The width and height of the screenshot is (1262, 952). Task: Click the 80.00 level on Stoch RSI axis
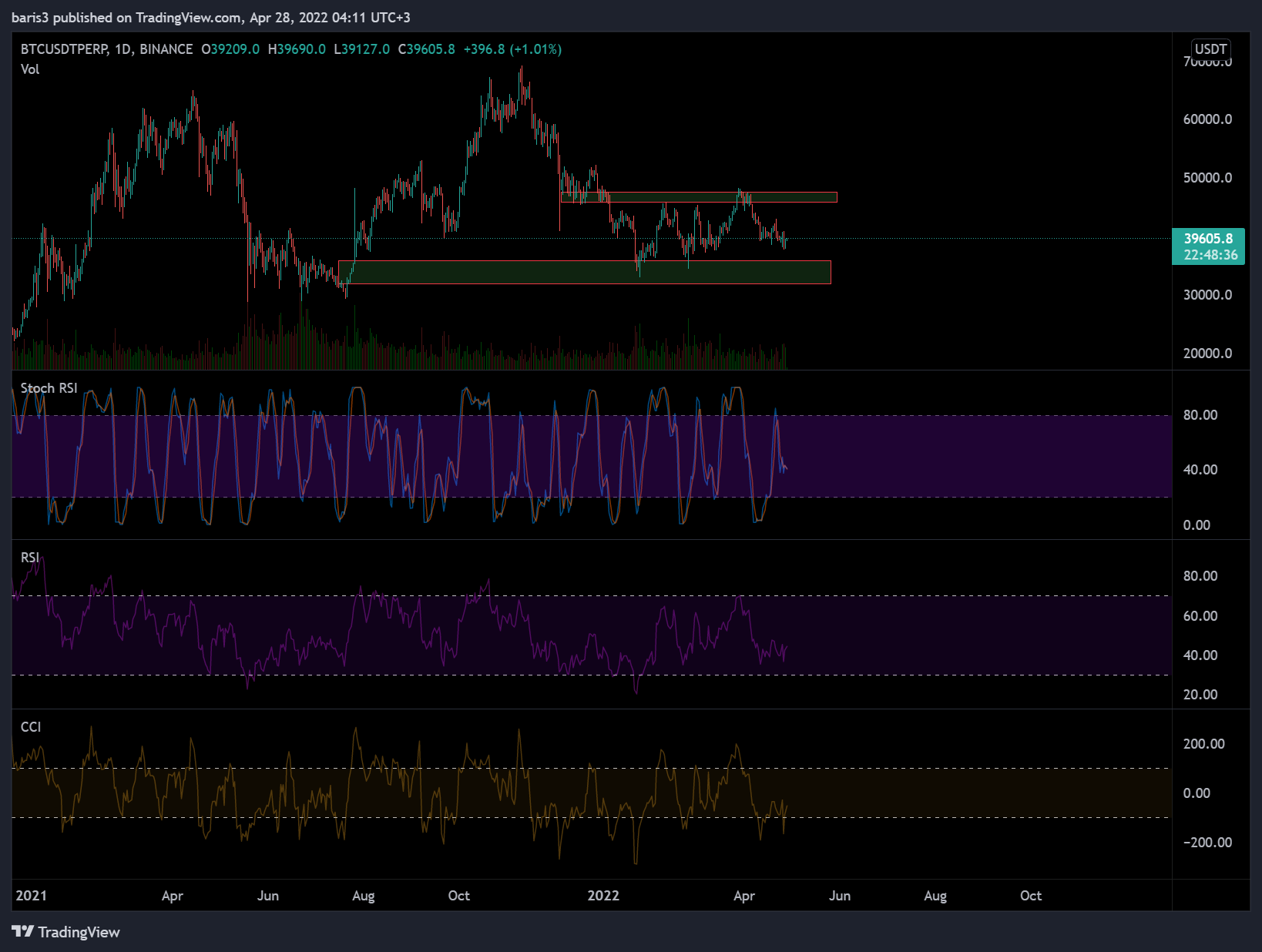1200,415
